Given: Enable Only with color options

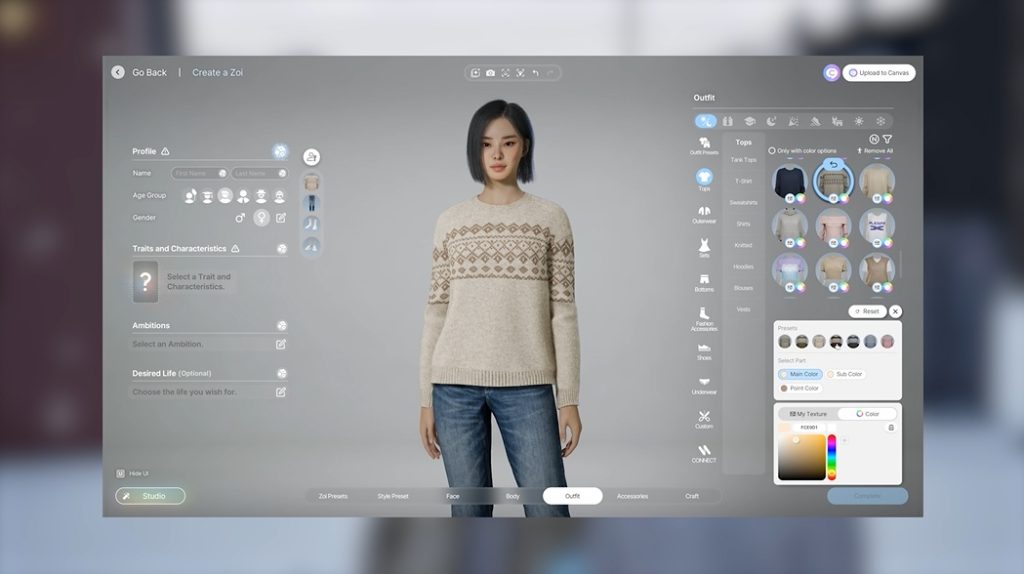Looking at the screenshot, I should pyautogui.click(x=772, y=151).
